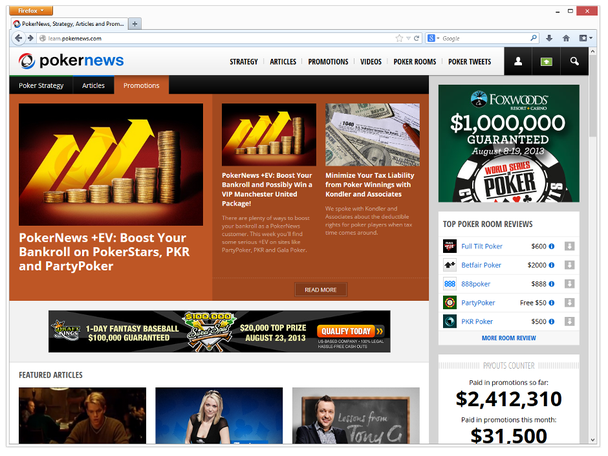Viewport: 608px width, 456px height.
Task: Download Full Tilt Poker via arrow icon
Action: (569, 246)
